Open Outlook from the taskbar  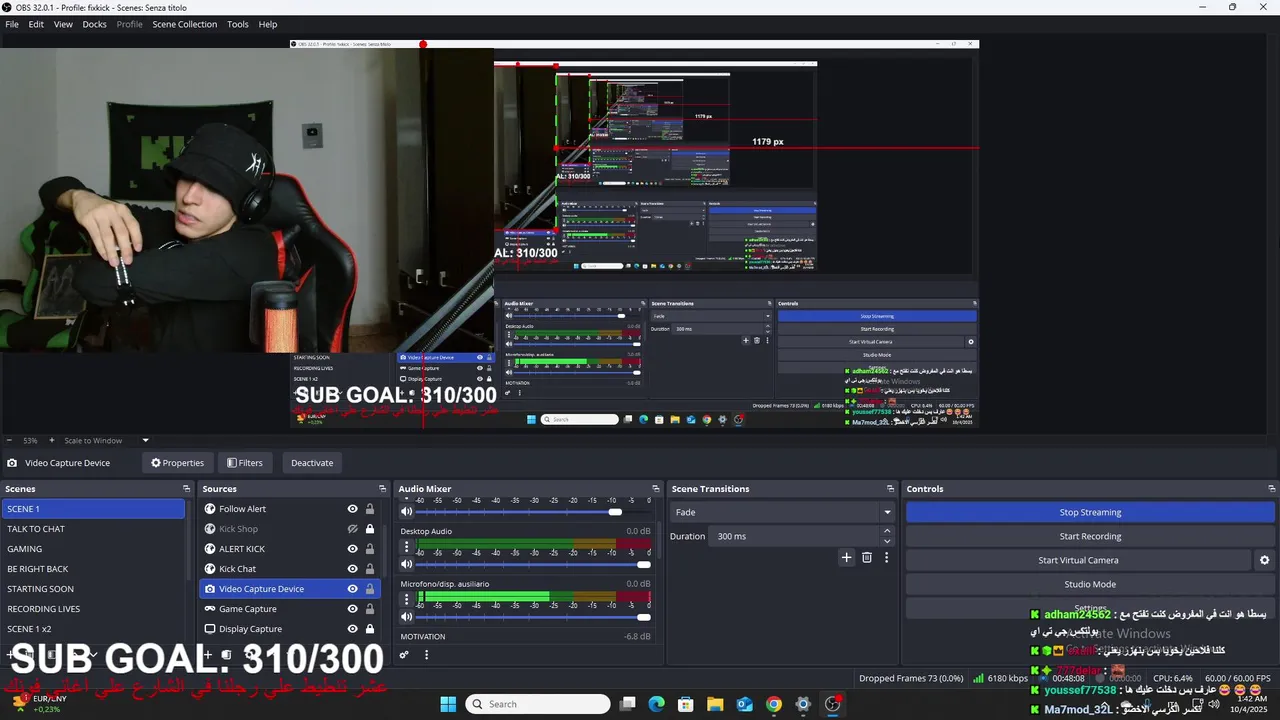click(744, 704)
